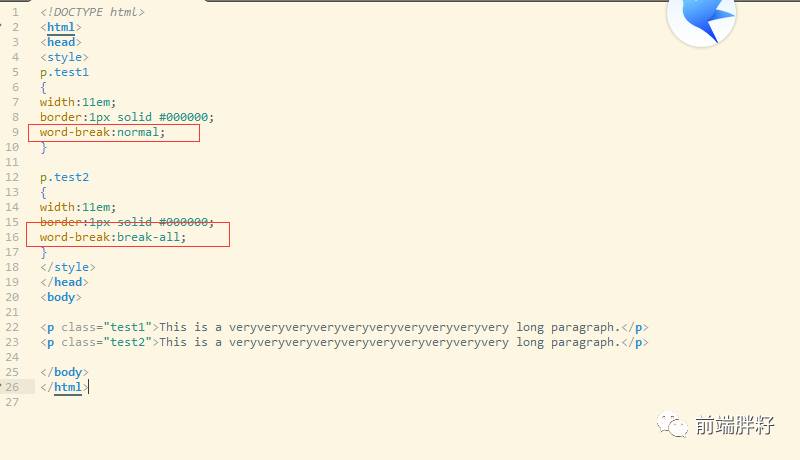Click the word "paragraph." on line 23
The height and width of the screenshot is (460, 800).
point(586,342)
